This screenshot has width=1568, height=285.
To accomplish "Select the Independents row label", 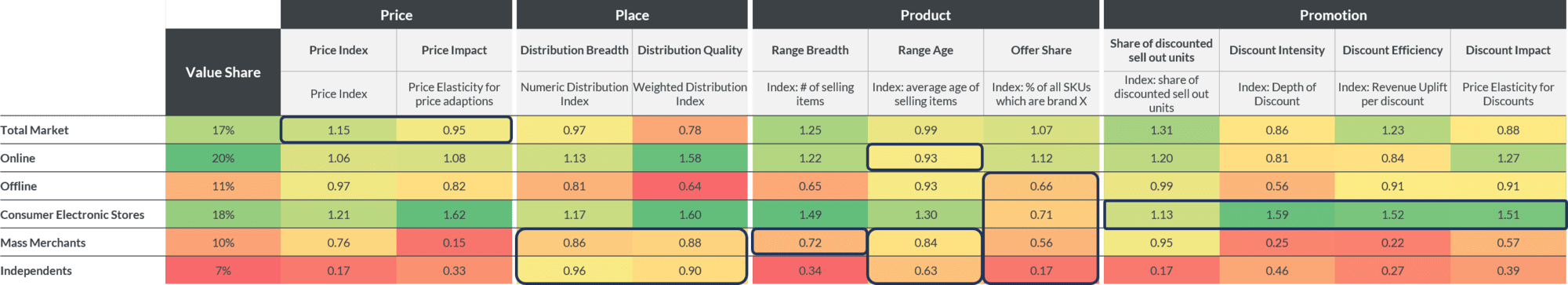I will pos(36,271).
